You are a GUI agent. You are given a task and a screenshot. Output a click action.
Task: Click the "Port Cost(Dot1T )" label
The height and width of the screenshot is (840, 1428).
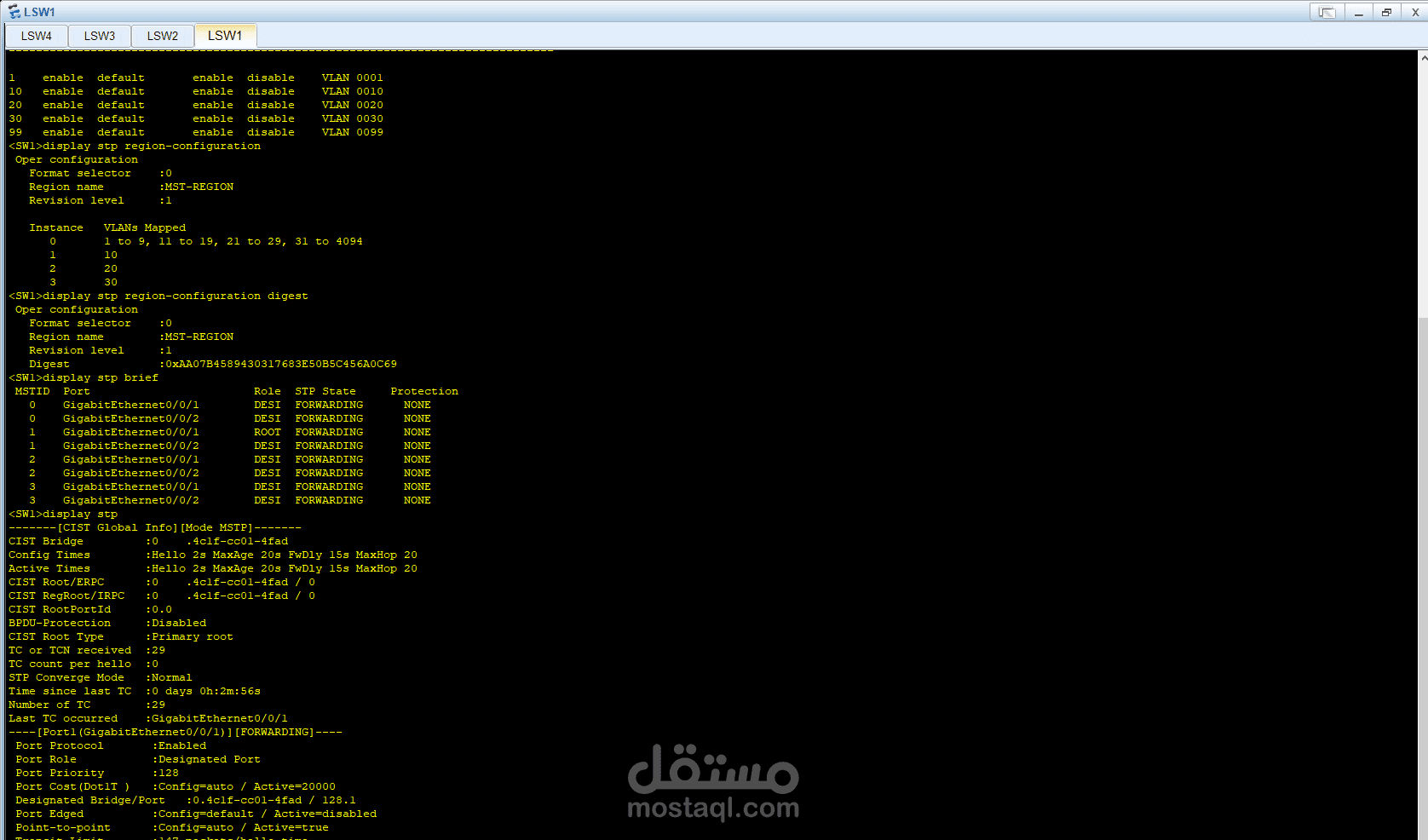click(72, 786)
